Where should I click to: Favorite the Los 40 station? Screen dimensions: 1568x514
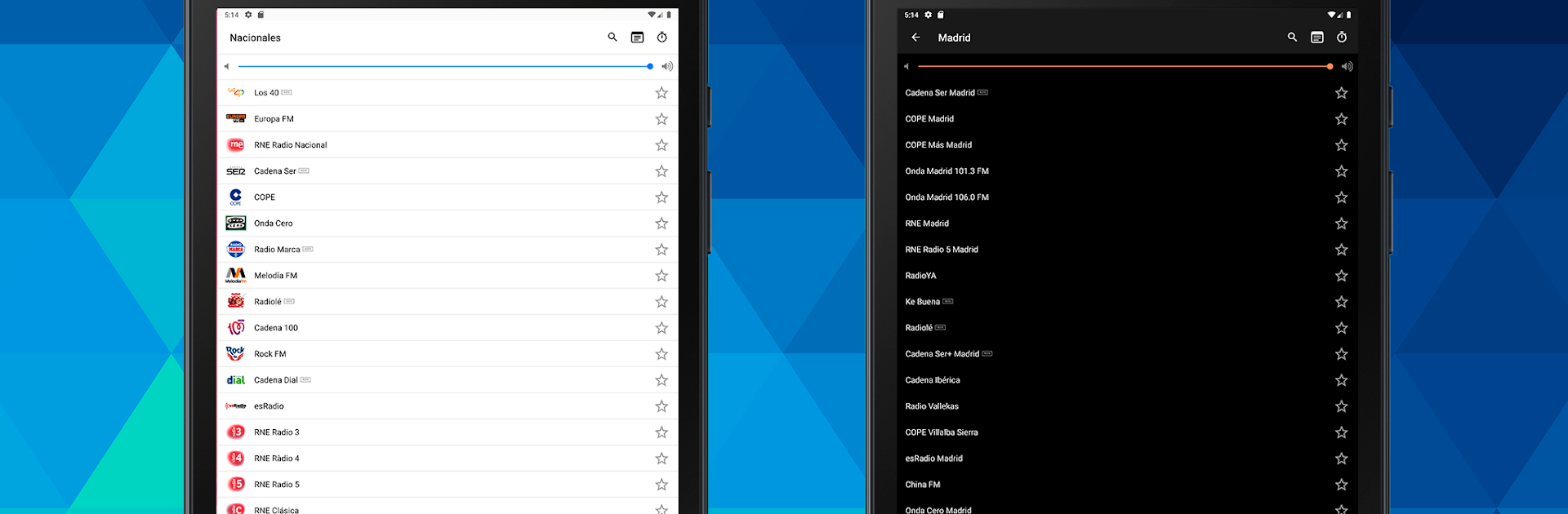click(x=661, y=93)
